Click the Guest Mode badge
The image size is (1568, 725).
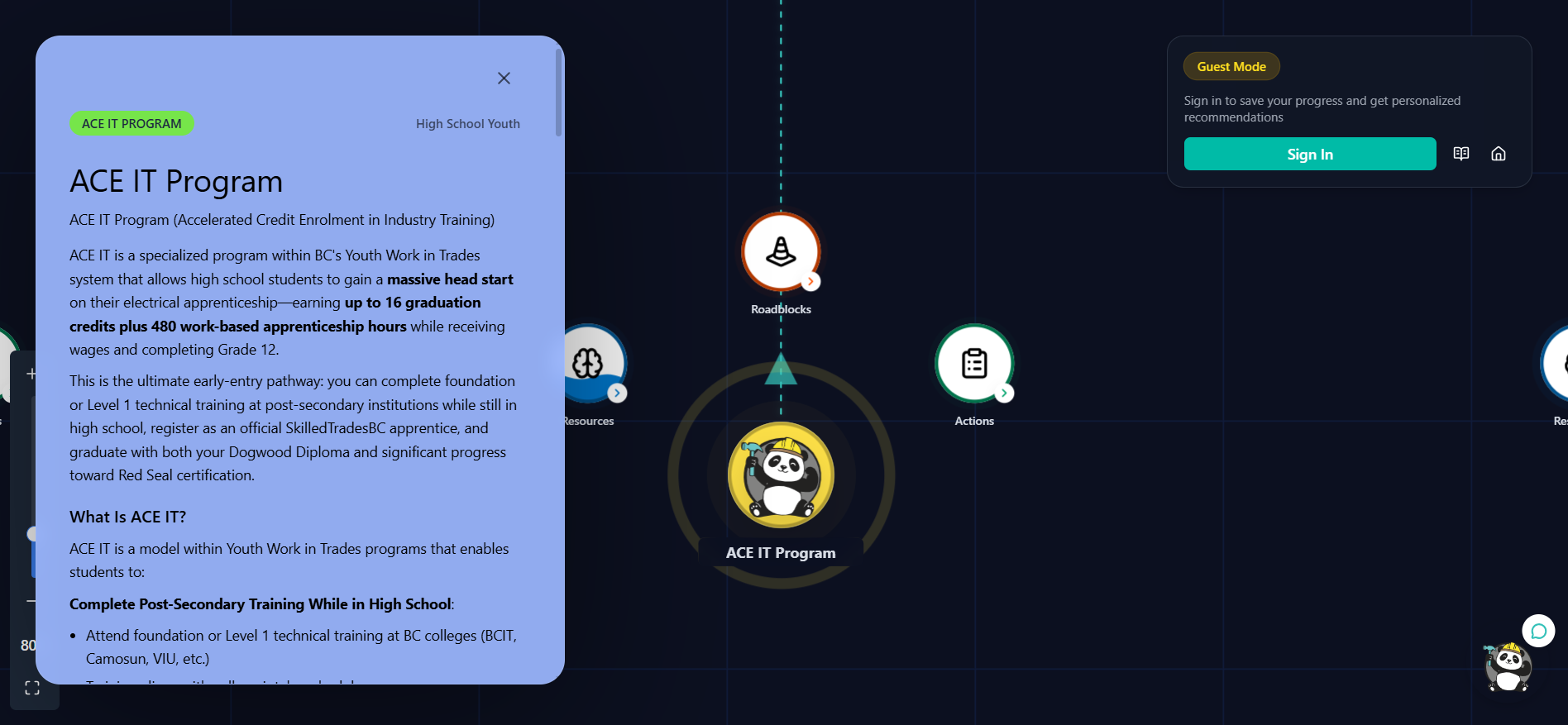click(1231, 67)
